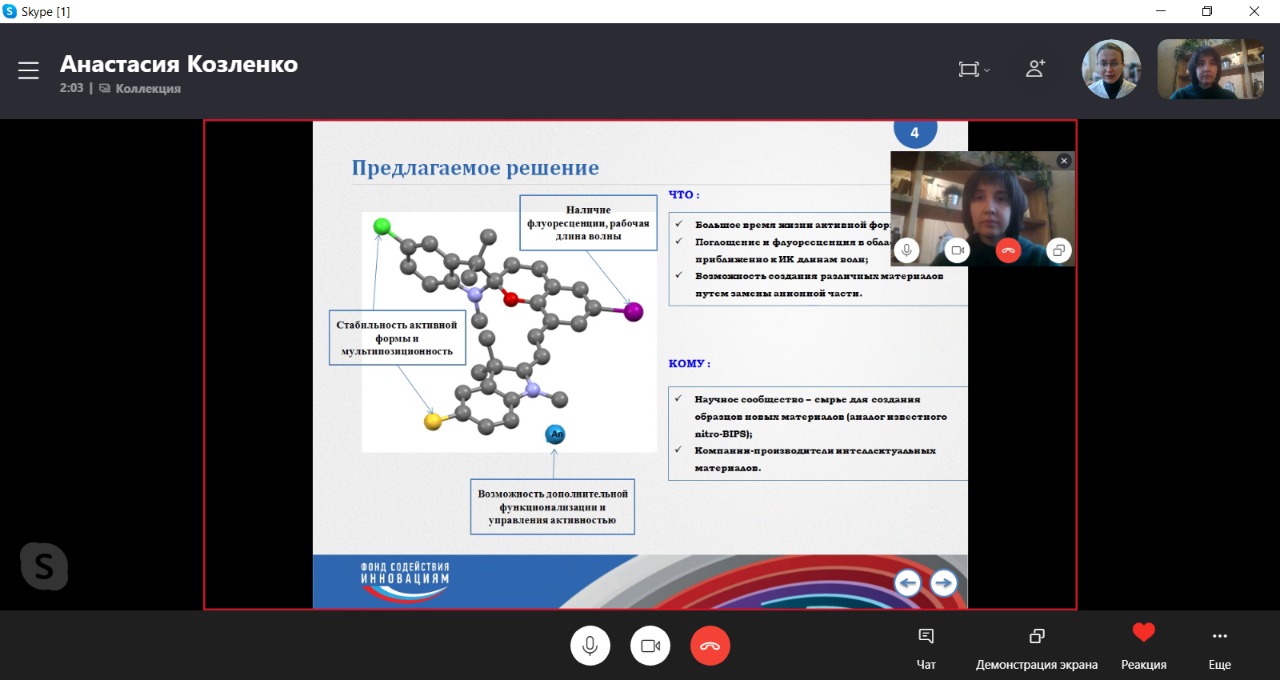
Task: Advance the slide with the forward arrow
Action: pyautogui.click(x=943, y=582)
